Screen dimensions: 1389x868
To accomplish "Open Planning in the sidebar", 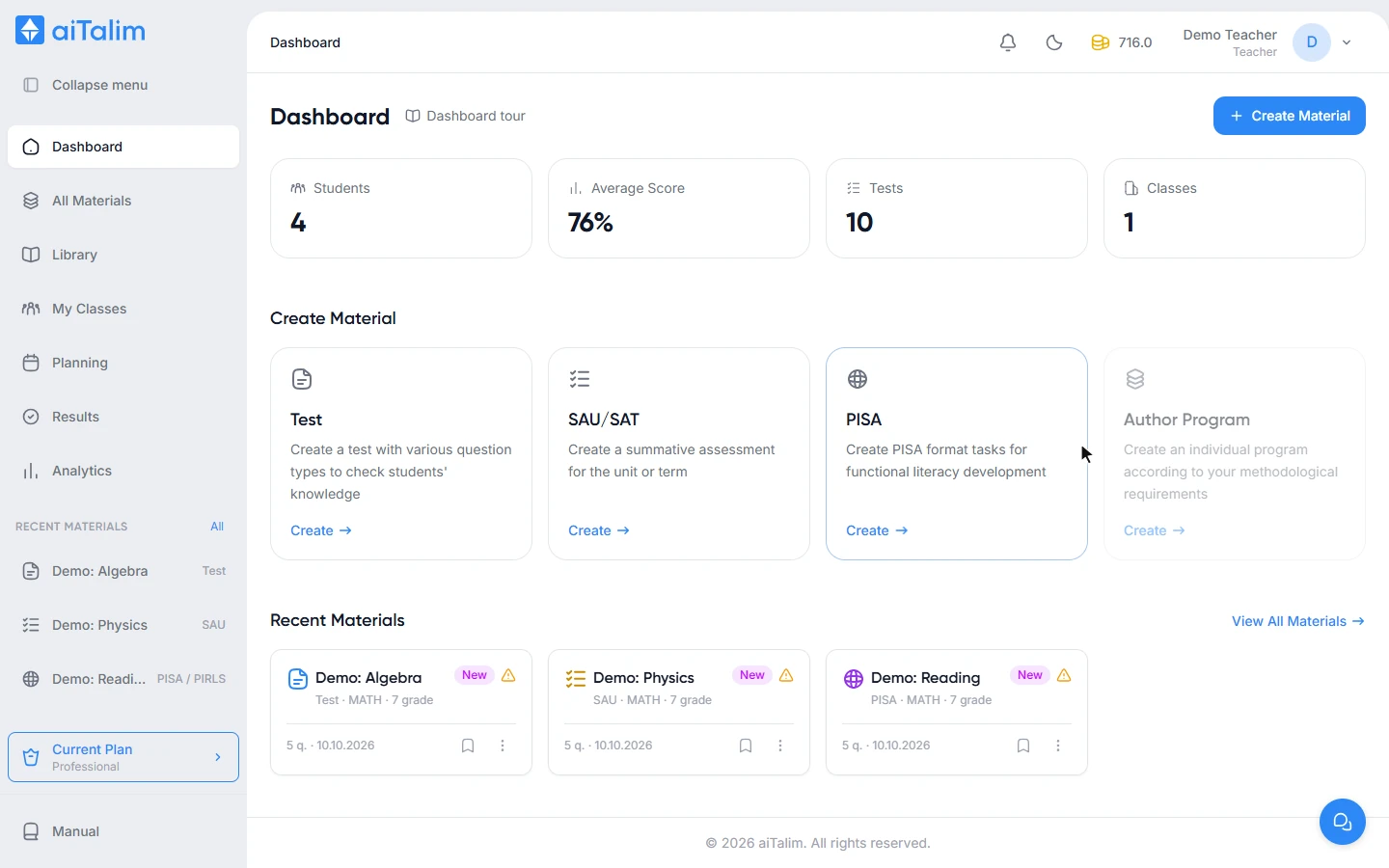I will 123,363.
